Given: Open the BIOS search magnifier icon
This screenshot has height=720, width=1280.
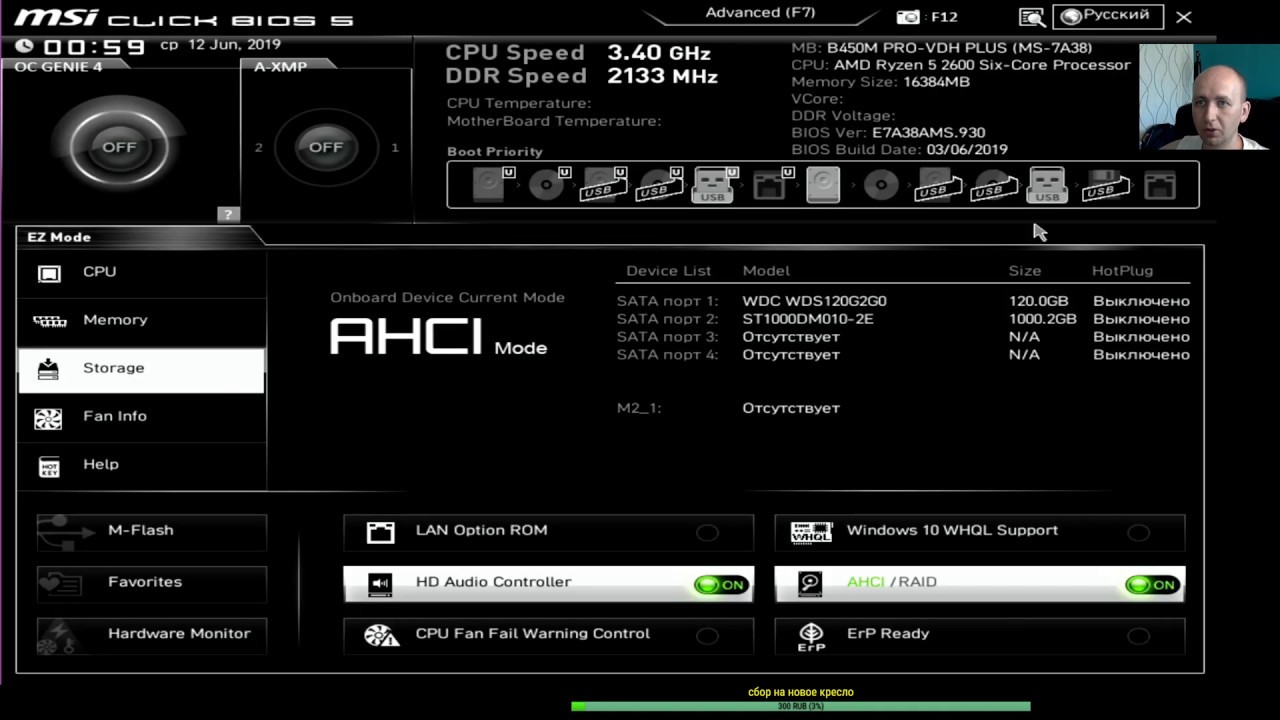Looking at the screenshot, I should (x=1031, y=17).
